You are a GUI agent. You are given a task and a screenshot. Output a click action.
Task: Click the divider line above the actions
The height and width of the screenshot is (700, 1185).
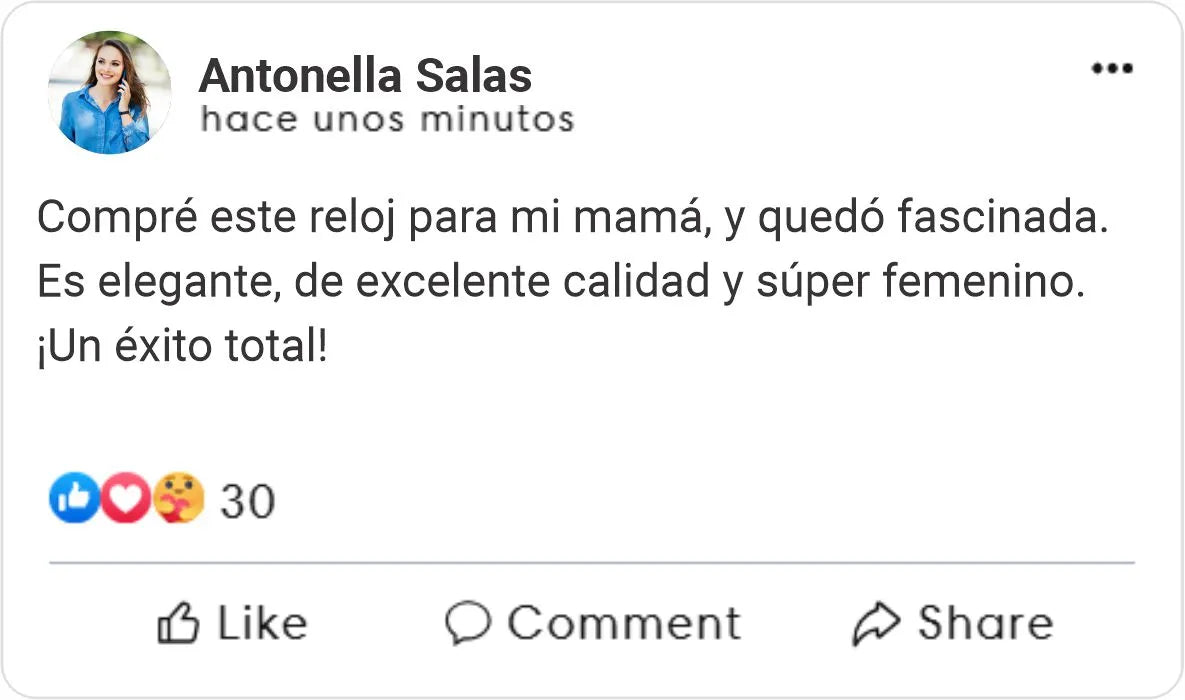592,563
